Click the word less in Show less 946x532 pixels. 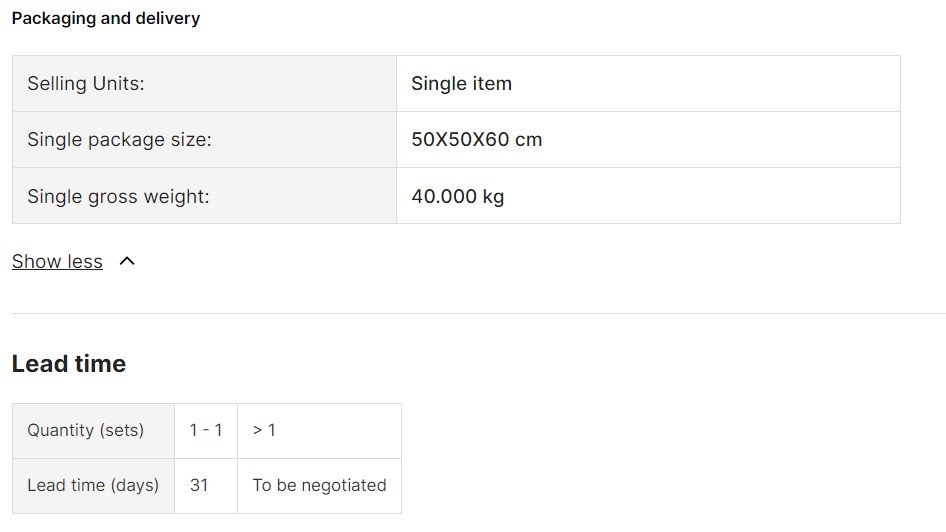(x=85, y=261)
